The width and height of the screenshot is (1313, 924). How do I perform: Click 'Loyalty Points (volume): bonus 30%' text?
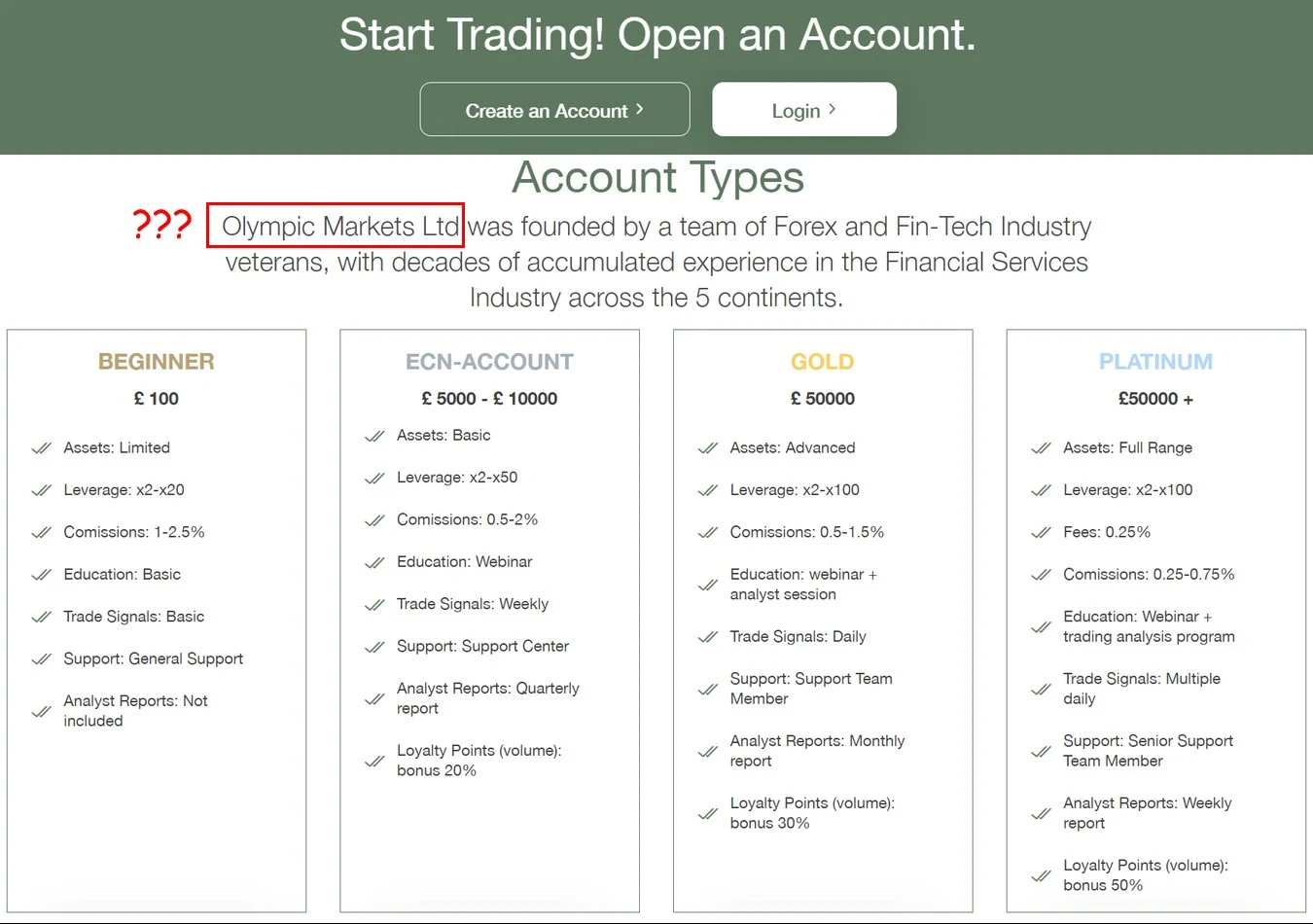coord(813,813)
